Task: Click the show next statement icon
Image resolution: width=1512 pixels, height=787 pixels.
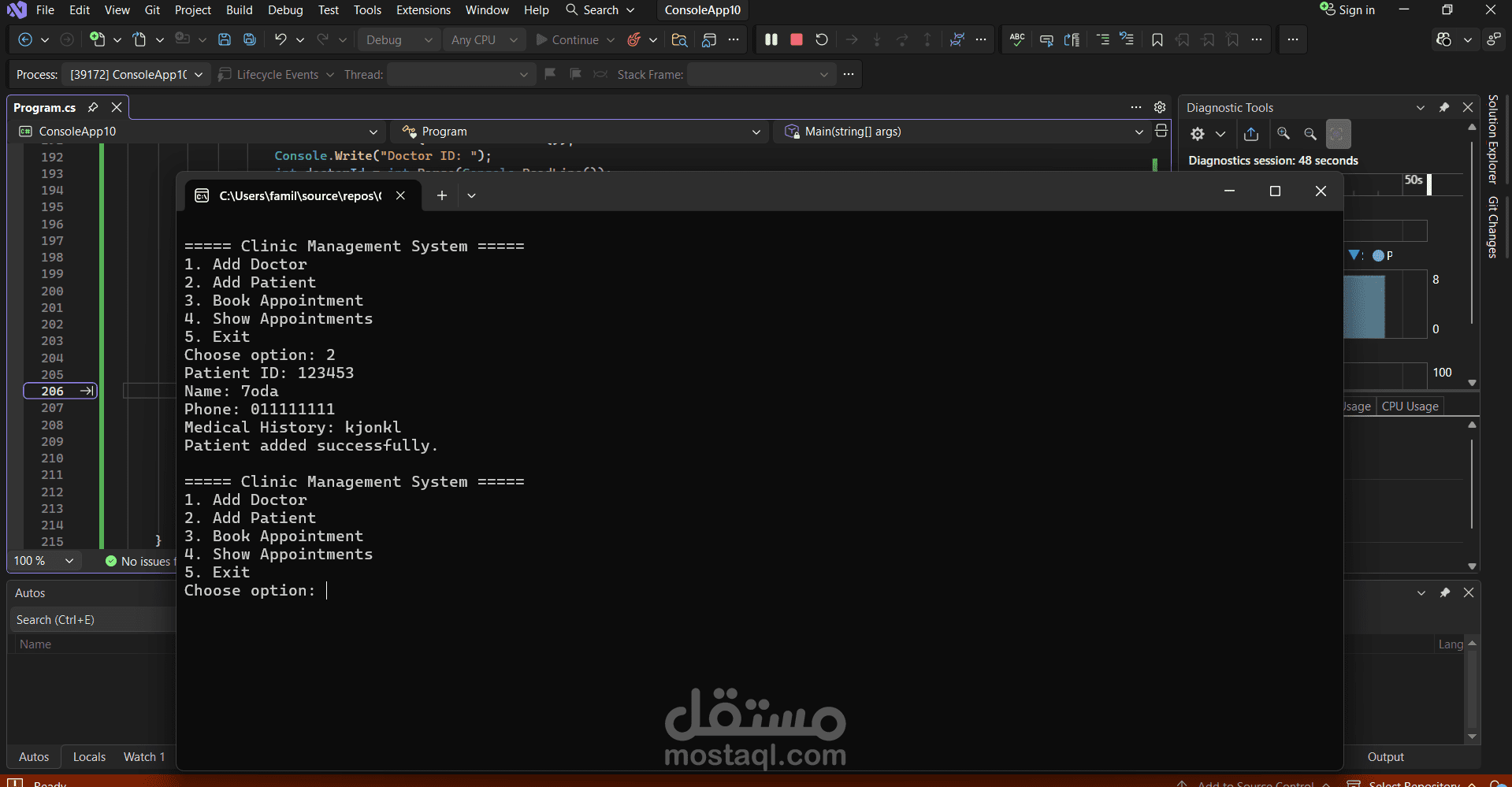Action: point(852,39)
